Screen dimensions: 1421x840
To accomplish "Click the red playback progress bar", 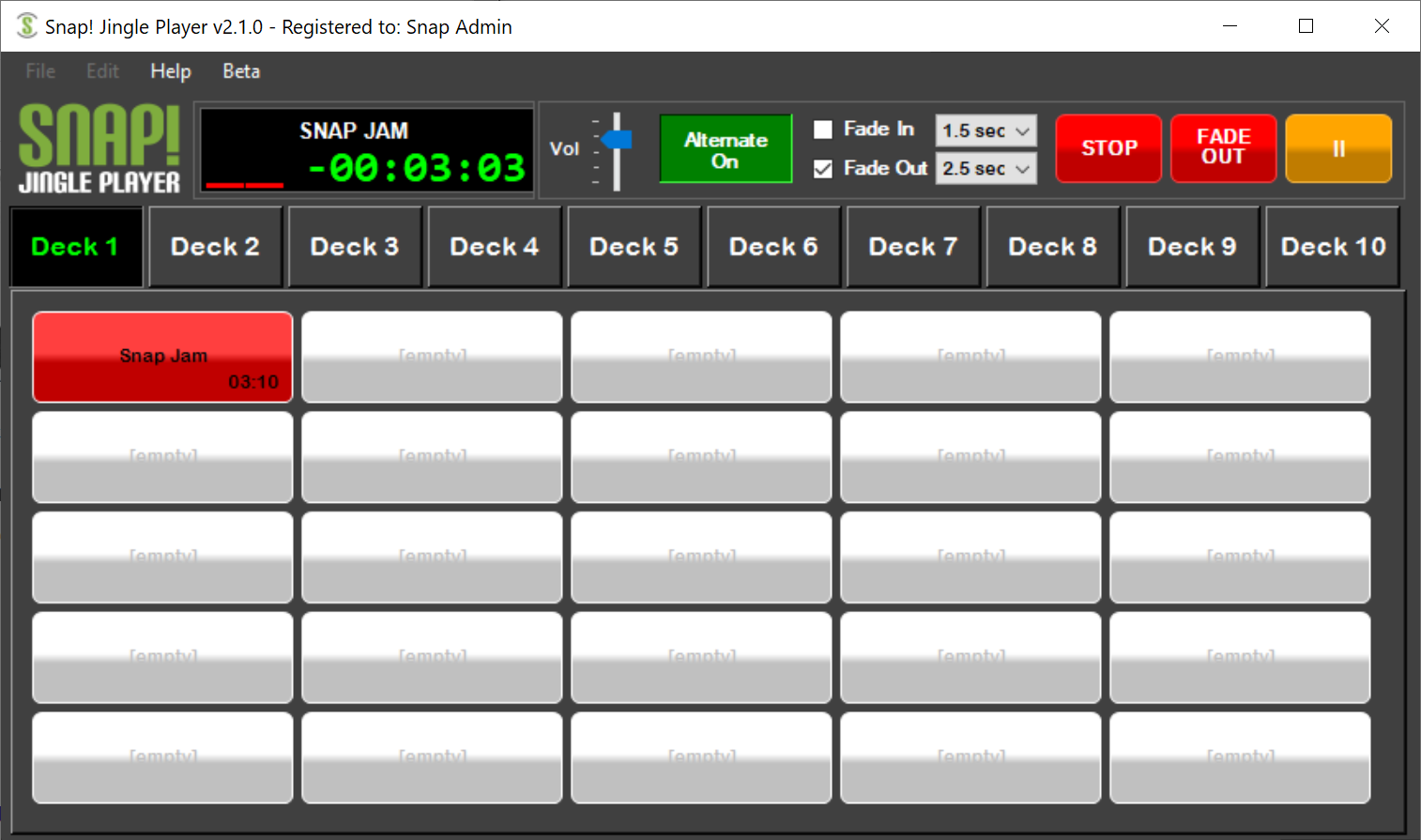I will (x=245, y=185).
